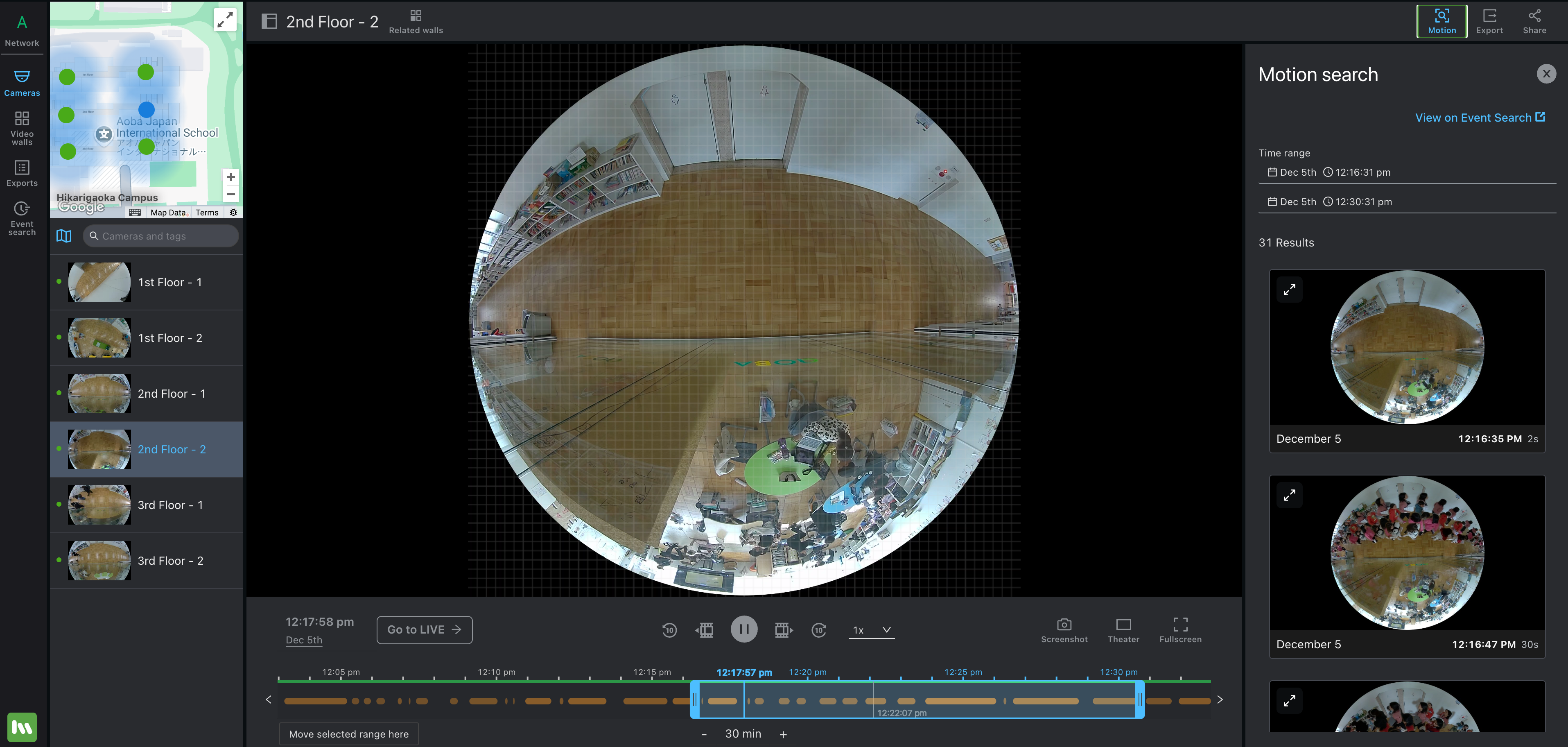Toggle the map view icon

64,235
